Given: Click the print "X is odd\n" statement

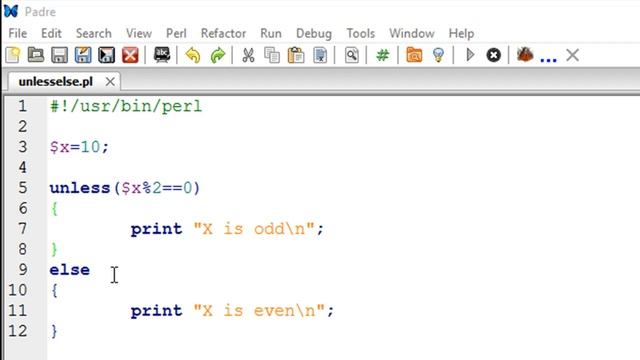Looking at the screenshot, I should click(x=227, y=229).
